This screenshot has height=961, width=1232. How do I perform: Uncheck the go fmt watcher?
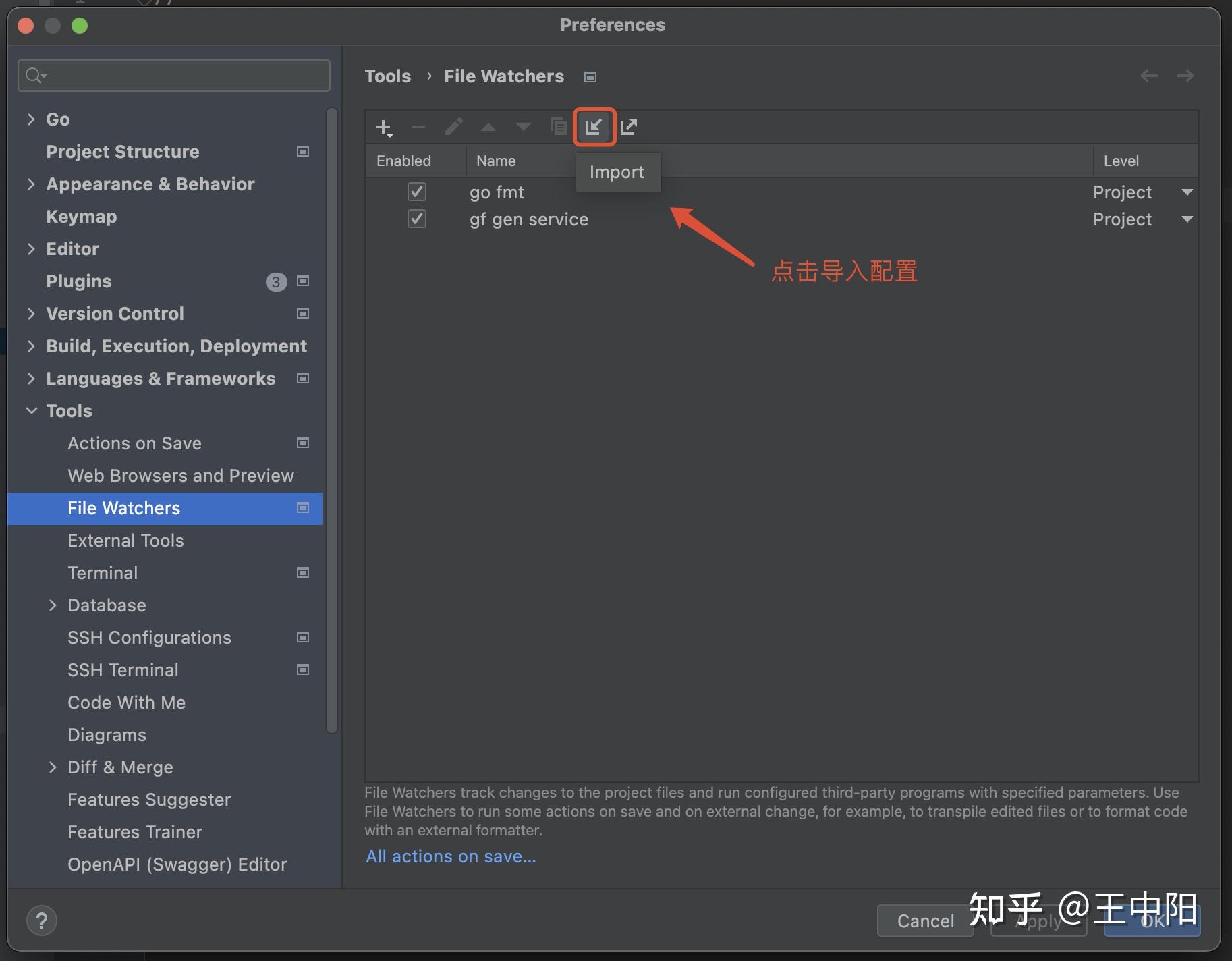(x=417, y=192)
